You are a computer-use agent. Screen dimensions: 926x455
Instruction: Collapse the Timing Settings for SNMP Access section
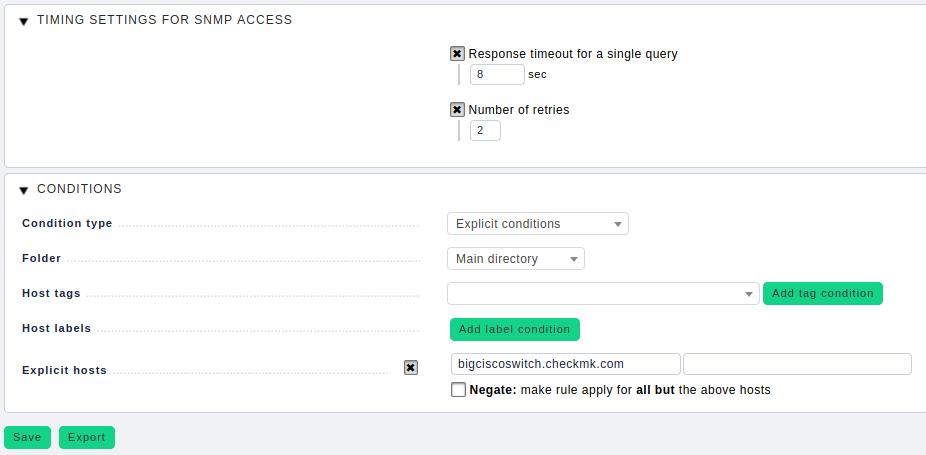(24, 22)
